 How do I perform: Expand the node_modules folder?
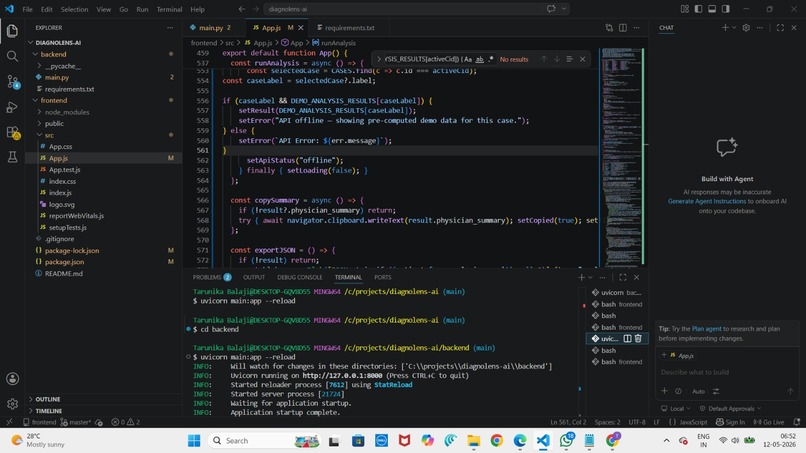(67, 112)
